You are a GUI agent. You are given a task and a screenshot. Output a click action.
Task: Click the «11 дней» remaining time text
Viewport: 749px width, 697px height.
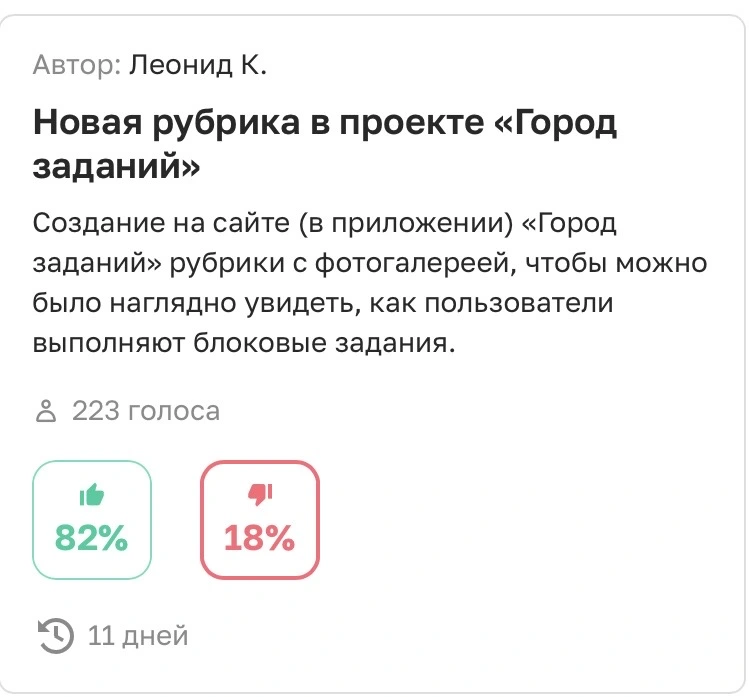pyautogui.click(x=138, y=636)
